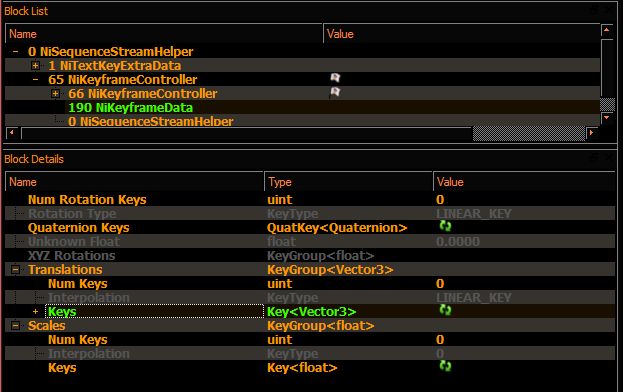
Task: Click Block Details Type column header
Action: pos(348,182)
